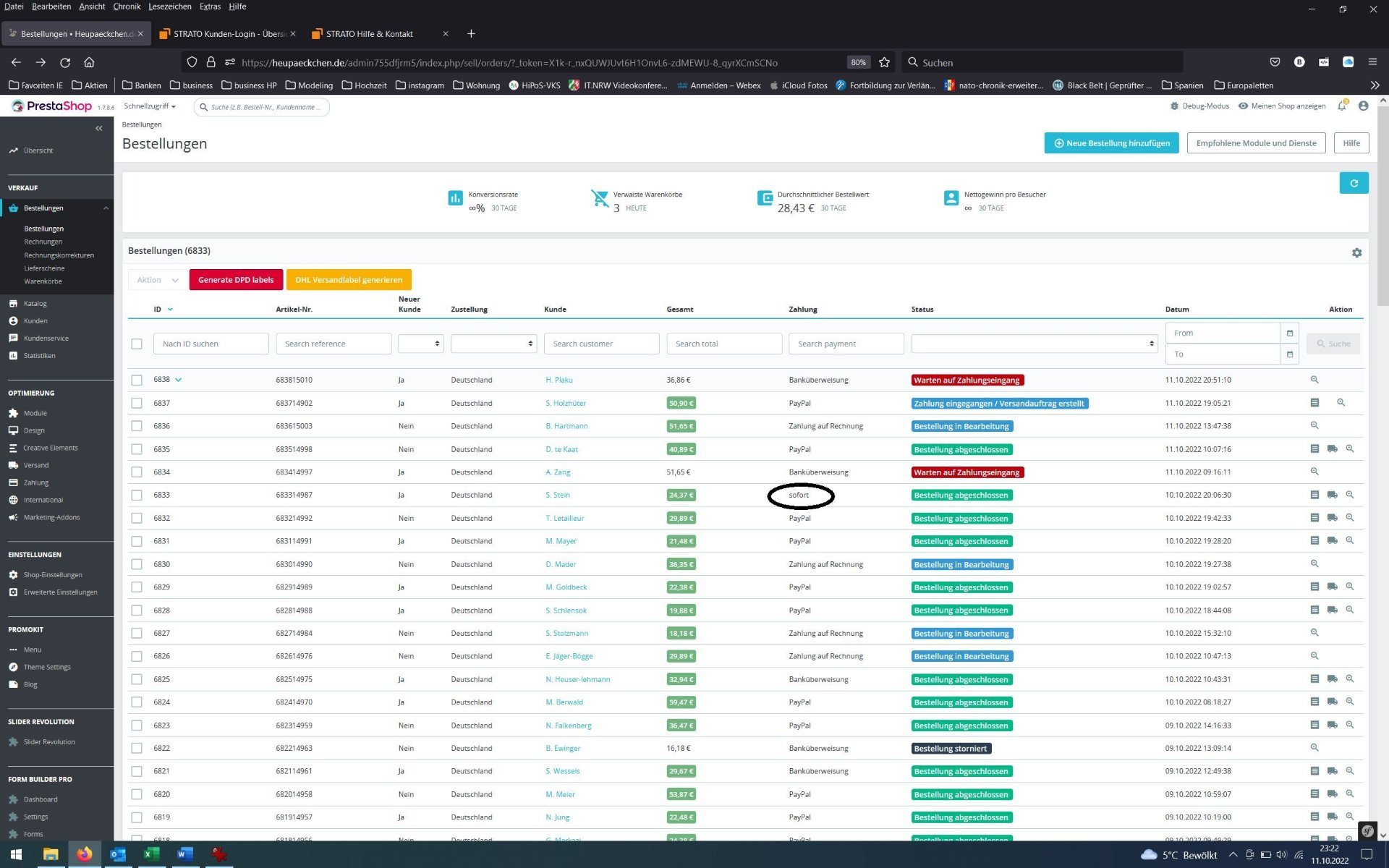Open the user profile avatar icon
The image size is (1389, 868).
[x=1363, y=106]
